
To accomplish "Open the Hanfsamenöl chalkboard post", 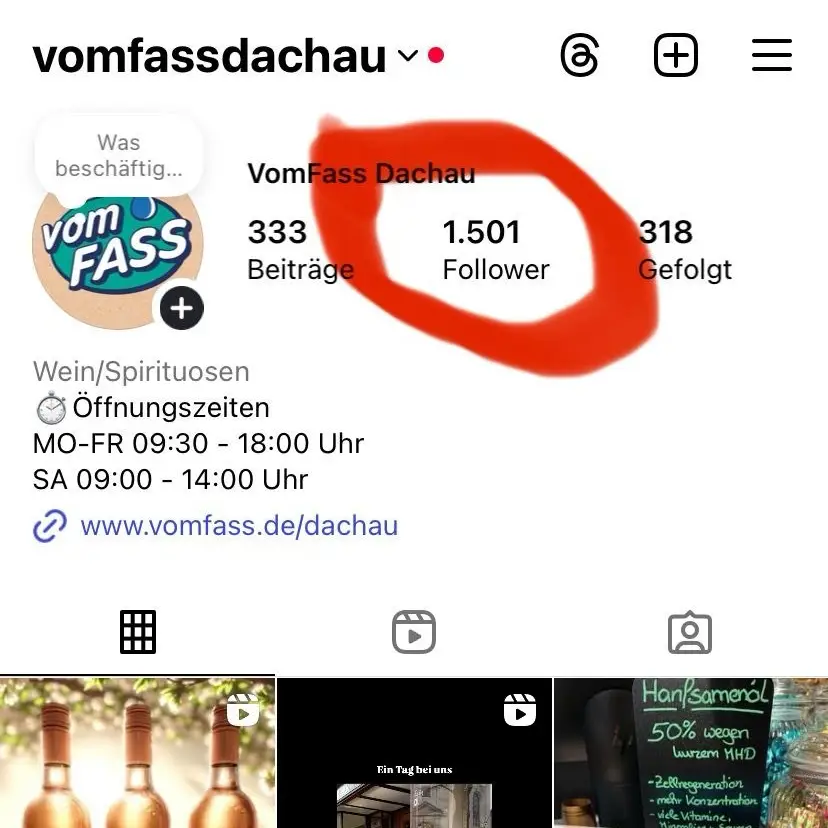I will (691, 753).
